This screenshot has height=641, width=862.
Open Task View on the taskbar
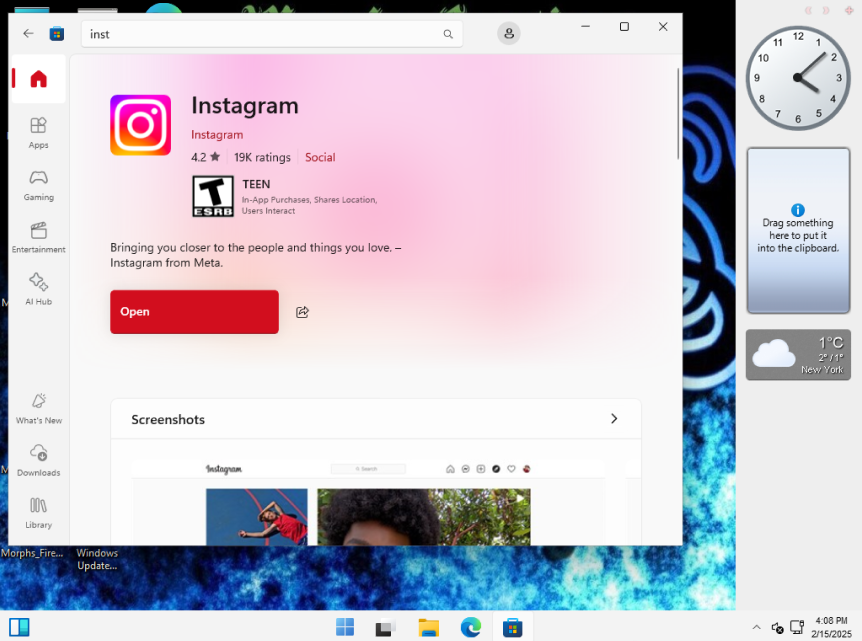tap(386, 627)
